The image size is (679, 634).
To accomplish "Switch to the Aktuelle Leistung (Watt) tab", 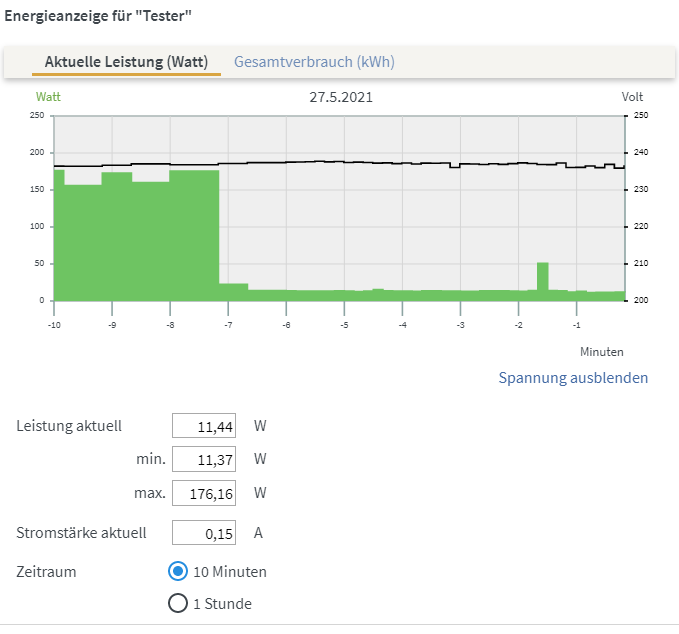I will tap(126, 62).
